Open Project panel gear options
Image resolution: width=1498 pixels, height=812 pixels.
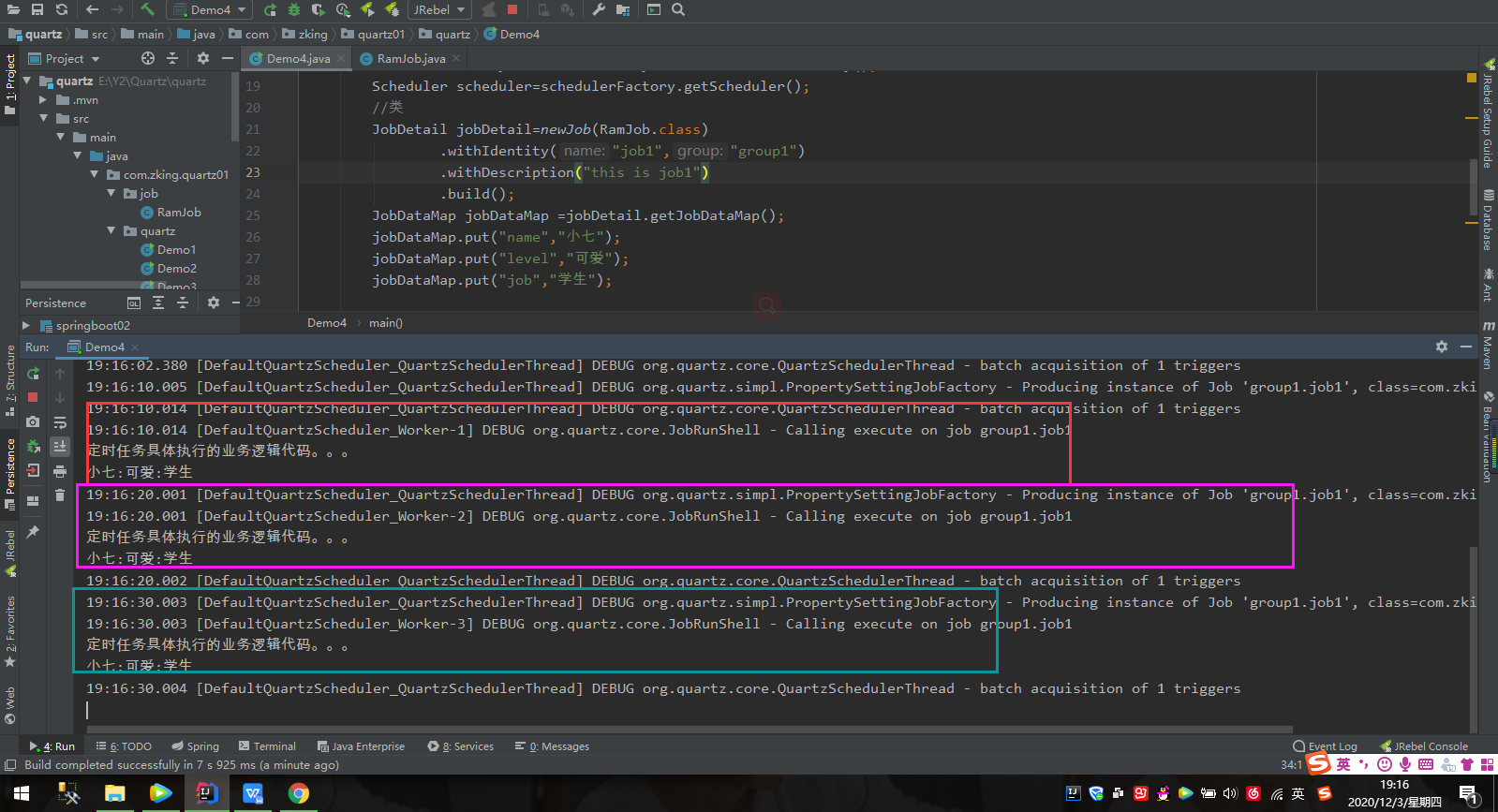point(203,58)
